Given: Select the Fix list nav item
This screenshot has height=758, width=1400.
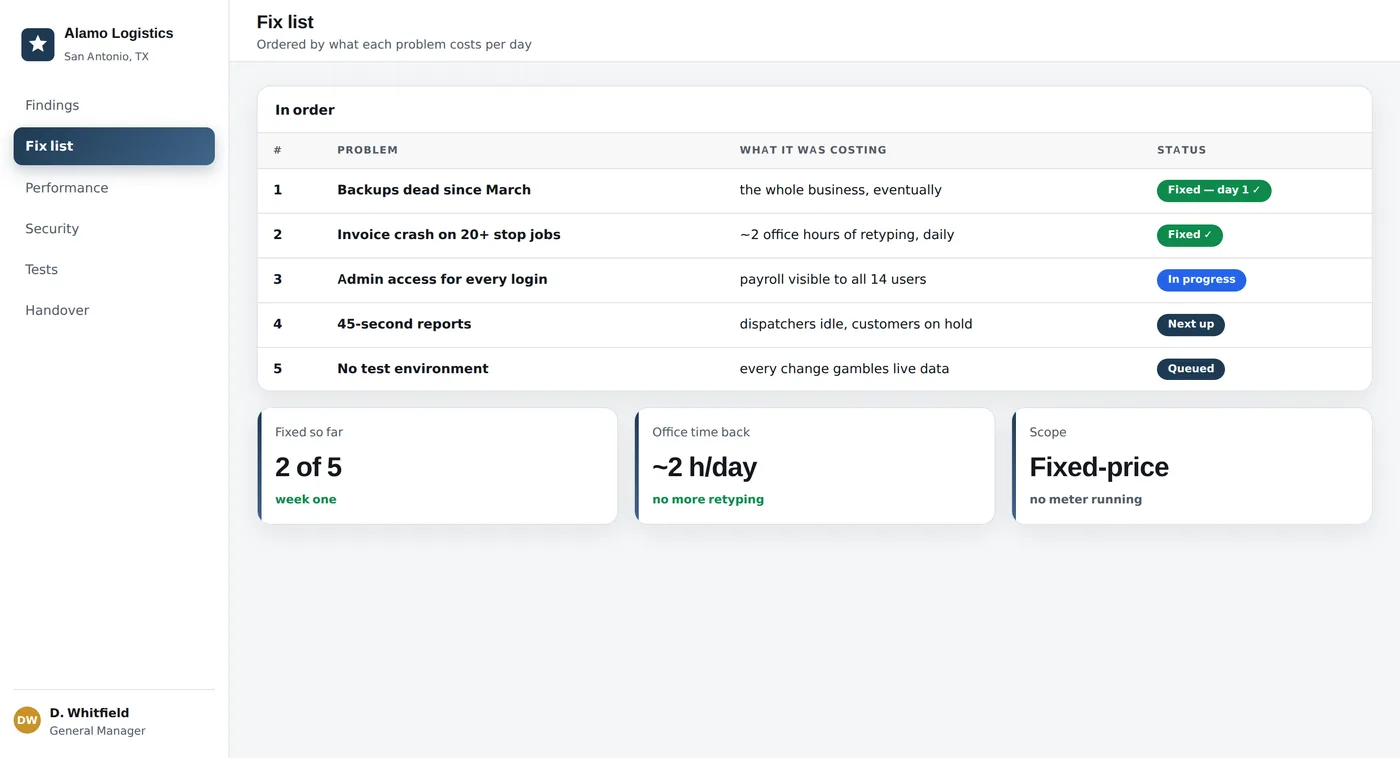Looking at the screenshot, I should tap(114, 146).
